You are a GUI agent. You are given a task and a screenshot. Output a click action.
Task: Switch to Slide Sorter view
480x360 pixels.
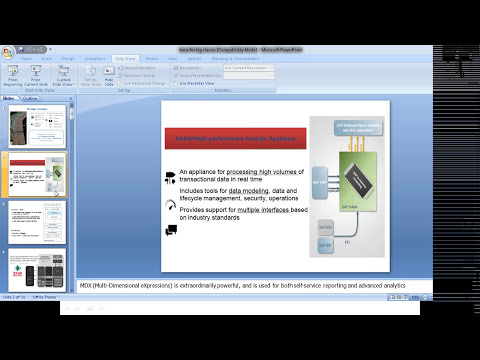pos(399,297)
